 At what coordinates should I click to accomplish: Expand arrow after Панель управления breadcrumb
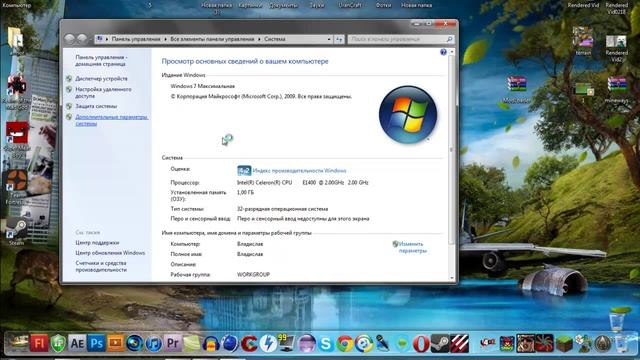[165, 39]
